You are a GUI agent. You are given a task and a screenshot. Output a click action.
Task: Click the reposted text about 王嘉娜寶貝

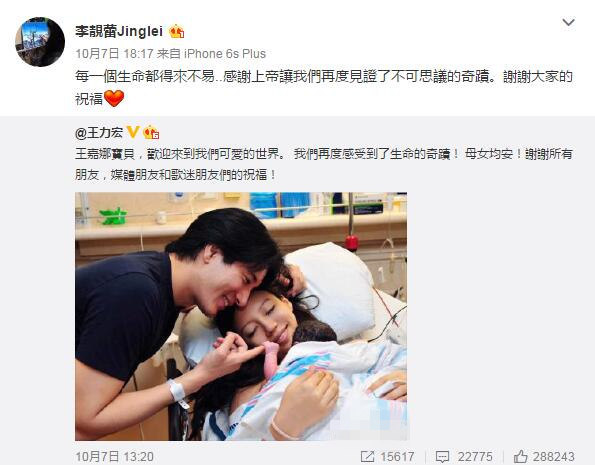pyautogui.click(x=324, y=164)
